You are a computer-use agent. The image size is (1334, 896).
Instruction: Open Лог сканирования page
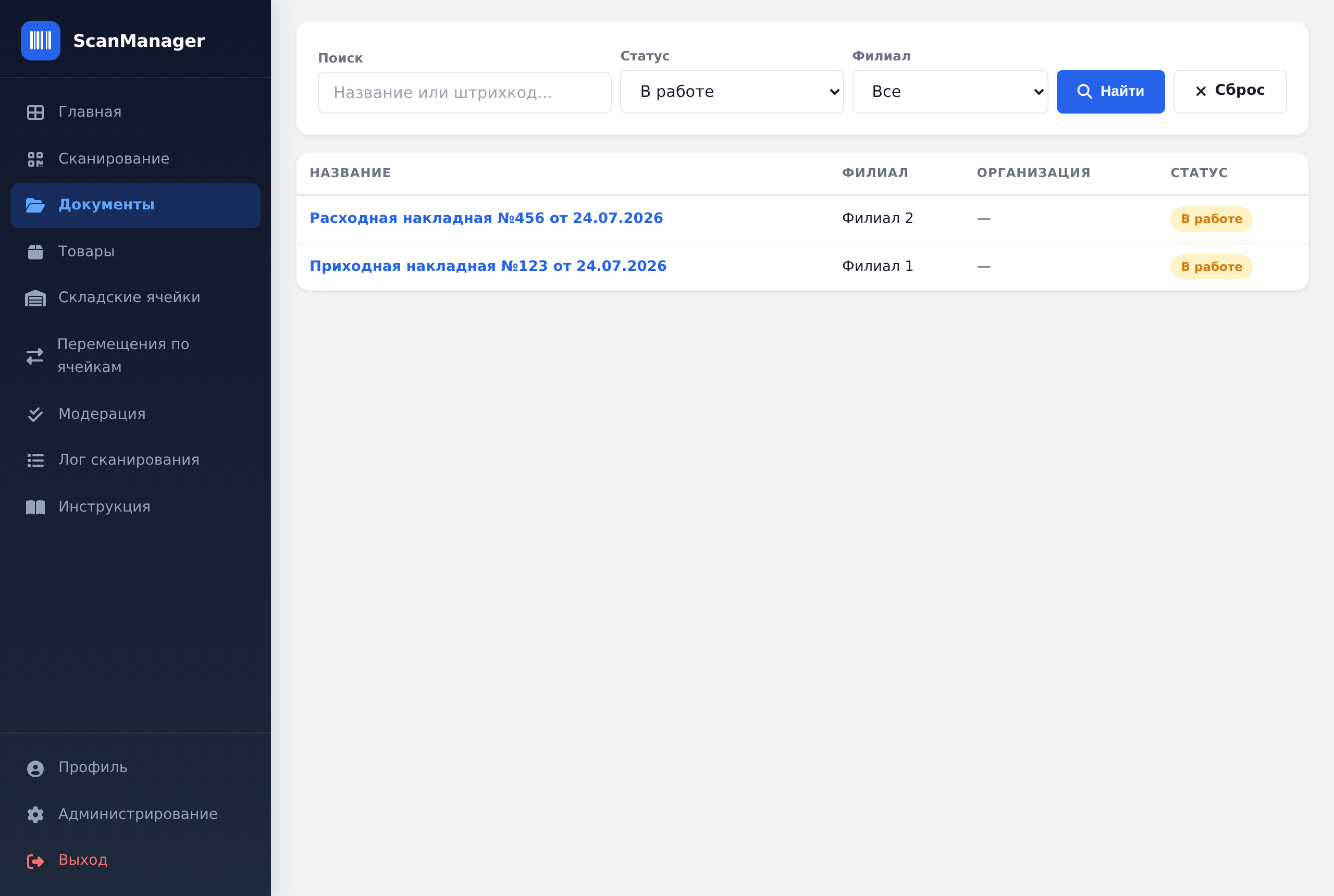(x=135, y=460)
